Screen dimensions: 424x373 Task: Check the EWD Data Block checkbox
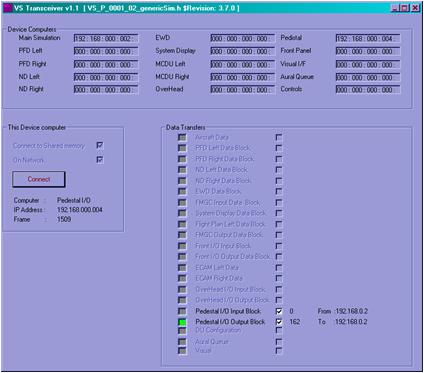point(279,191)
